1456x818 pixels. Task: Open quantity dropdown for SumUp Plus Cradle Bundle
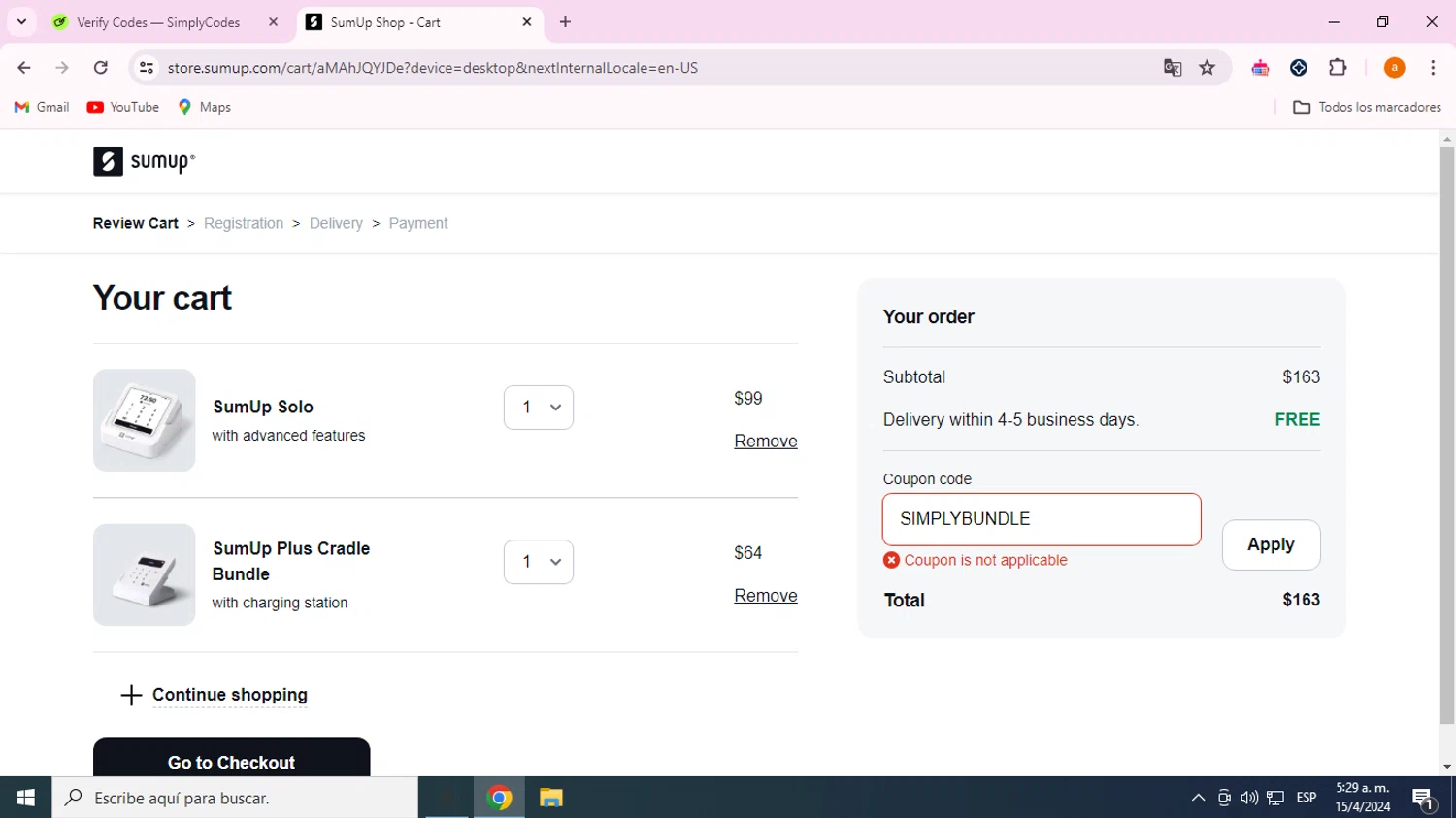(539, 562)
